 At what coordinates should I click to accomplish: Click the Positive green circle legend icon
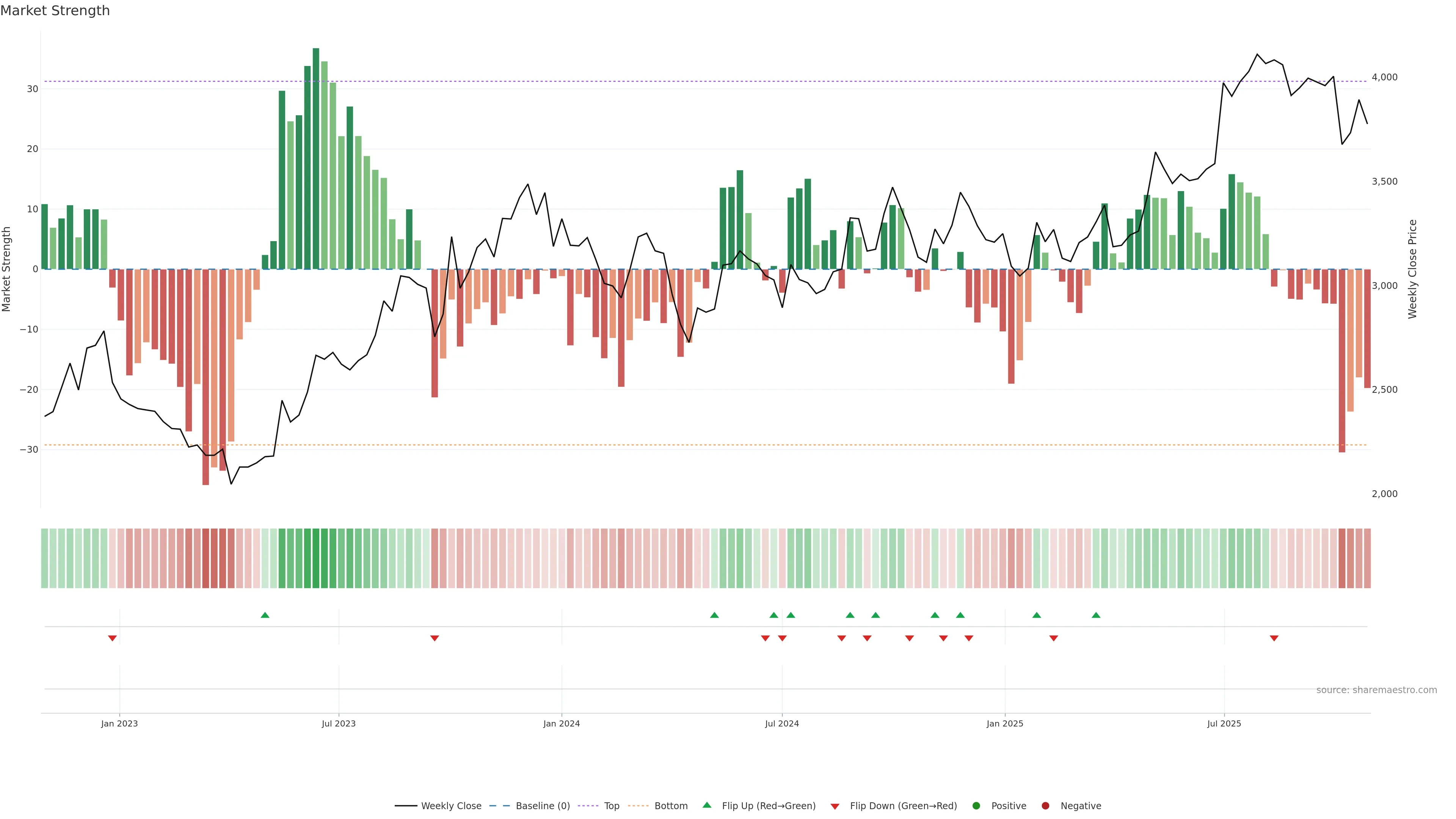[976, 806]
